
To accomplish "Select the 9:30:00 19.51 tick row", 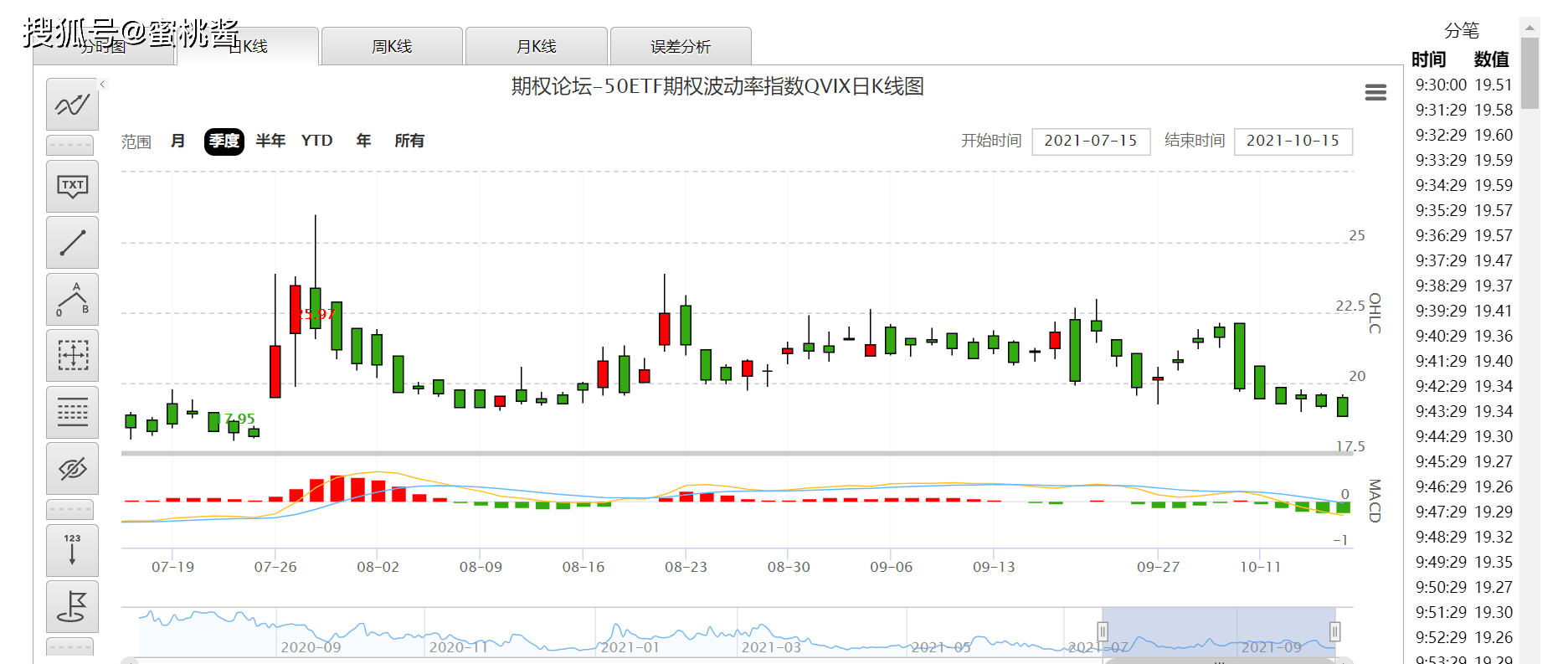I will [1463, 85].
